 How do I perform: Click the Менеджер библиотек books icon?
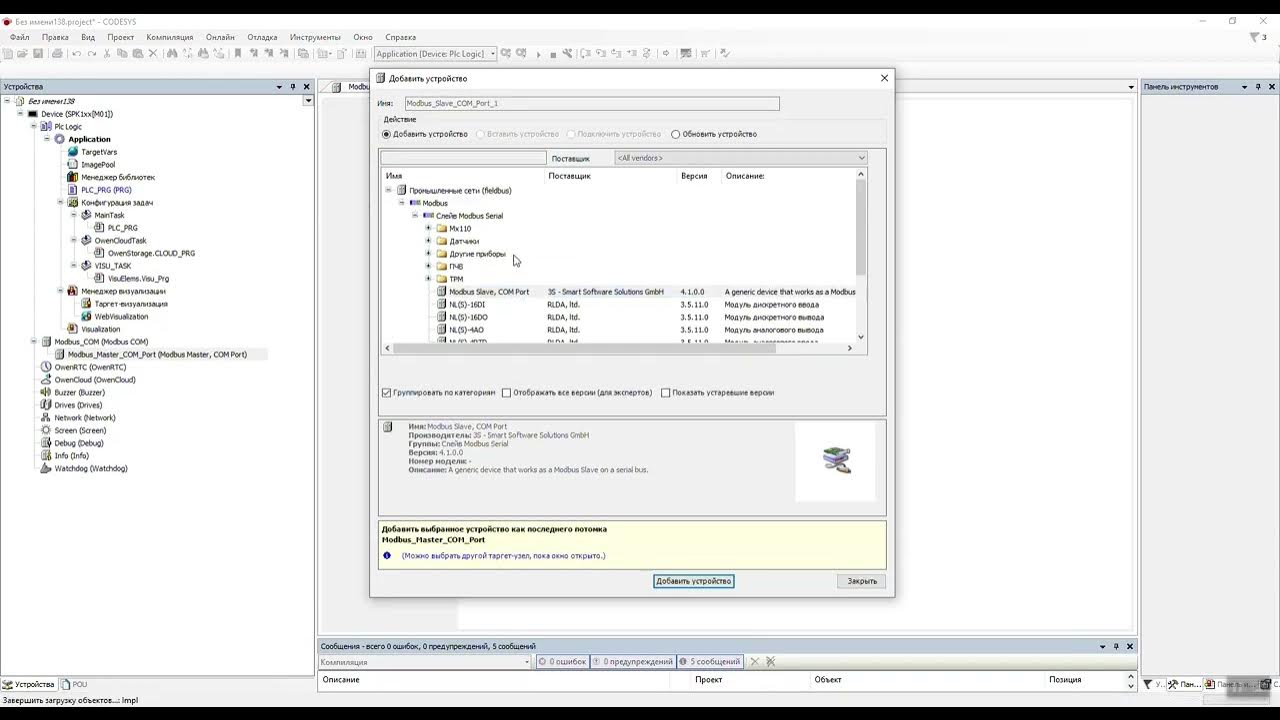coord(73,177)
